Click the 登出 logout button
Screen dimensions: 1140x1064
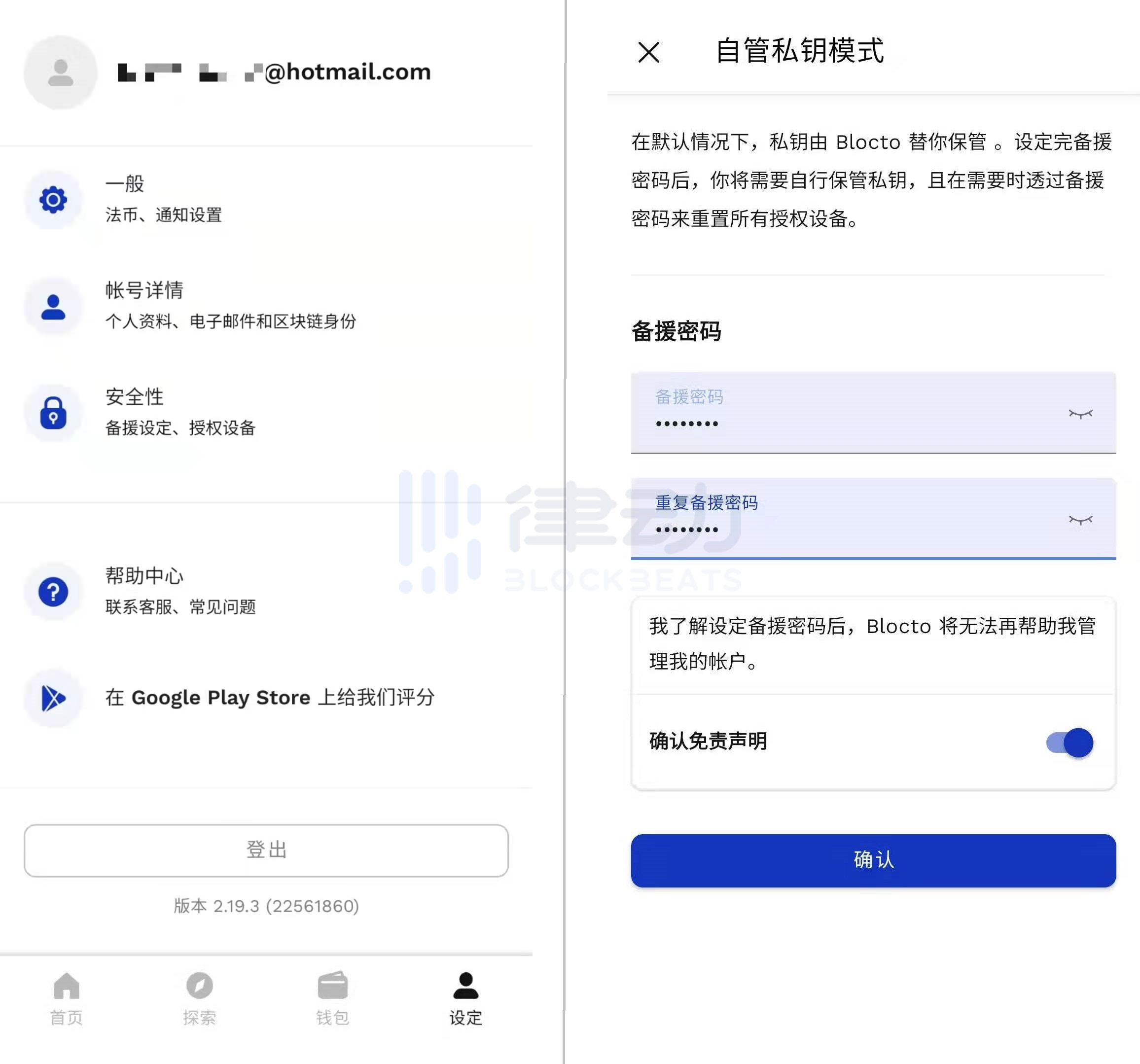[x=266, y=850]
